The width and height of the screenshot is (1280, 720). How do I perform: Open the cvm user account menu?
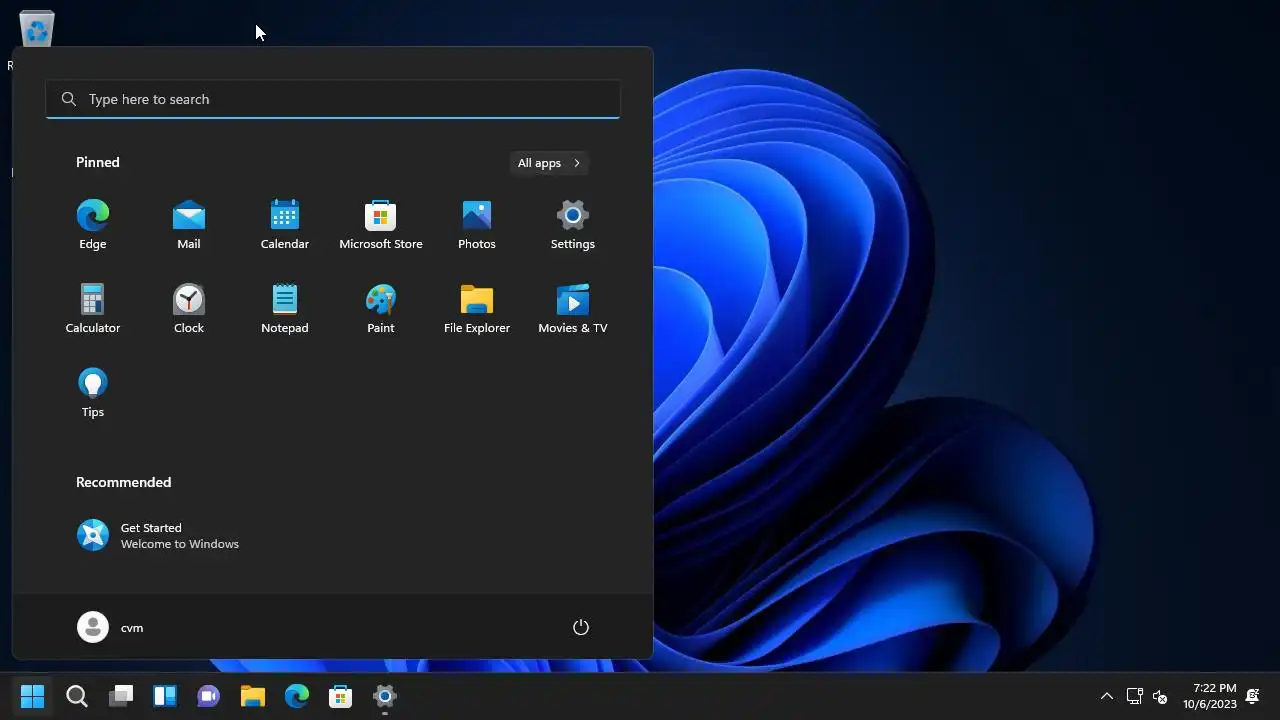(111, 627)
